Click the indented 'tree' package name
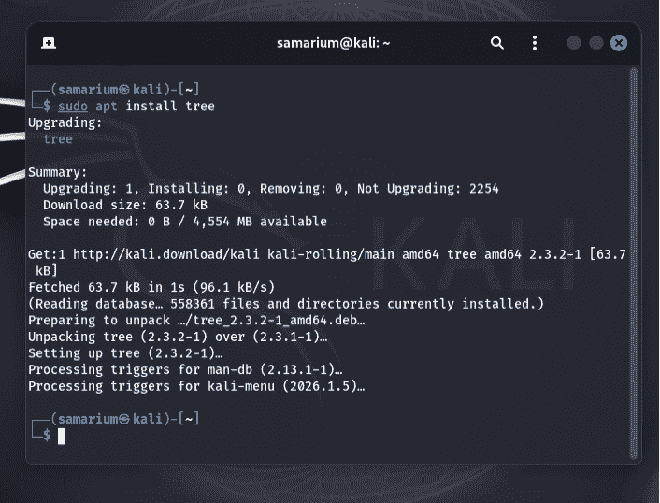The width and height of the screenshot is (660, 503). [x=58, y=139]
